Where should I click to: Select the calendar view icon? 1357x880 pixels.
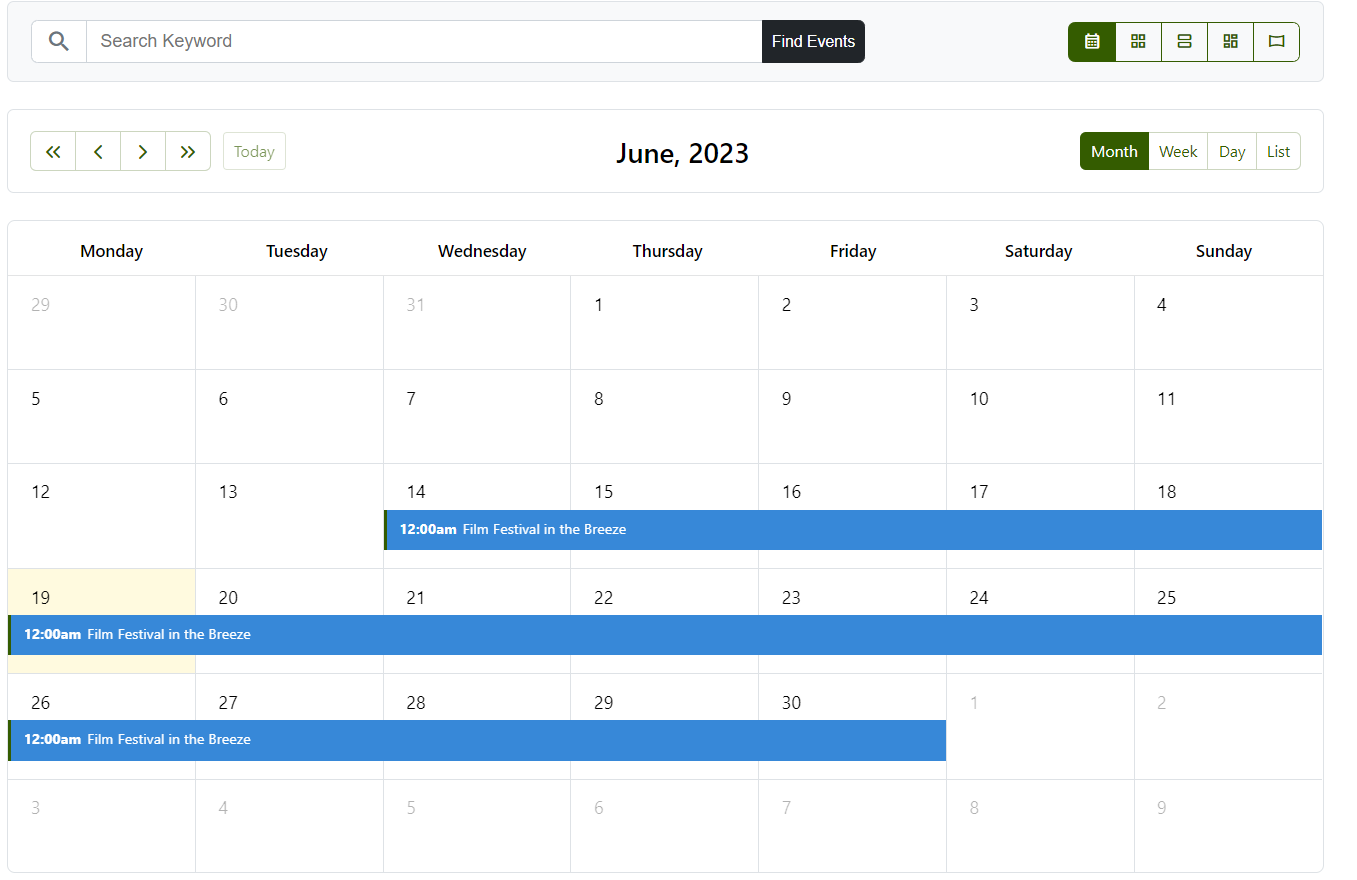pyautogui.click(x=1092, y=42)
